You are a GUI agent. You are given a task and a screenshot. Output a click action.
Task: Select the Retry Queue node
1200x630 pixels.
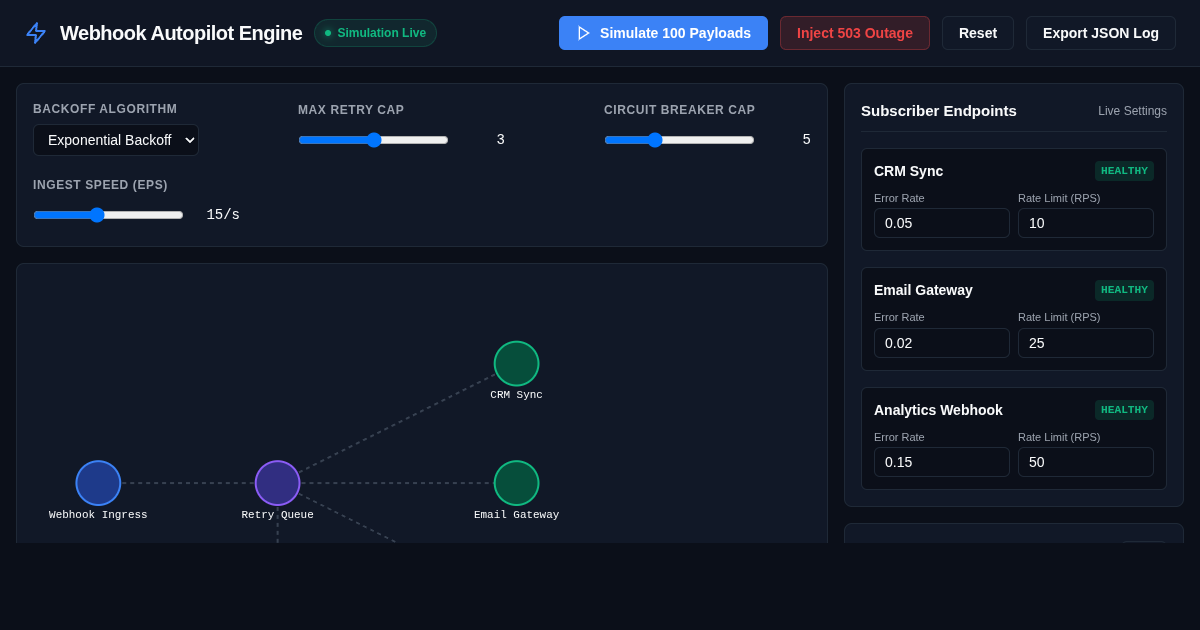[278, 483]
